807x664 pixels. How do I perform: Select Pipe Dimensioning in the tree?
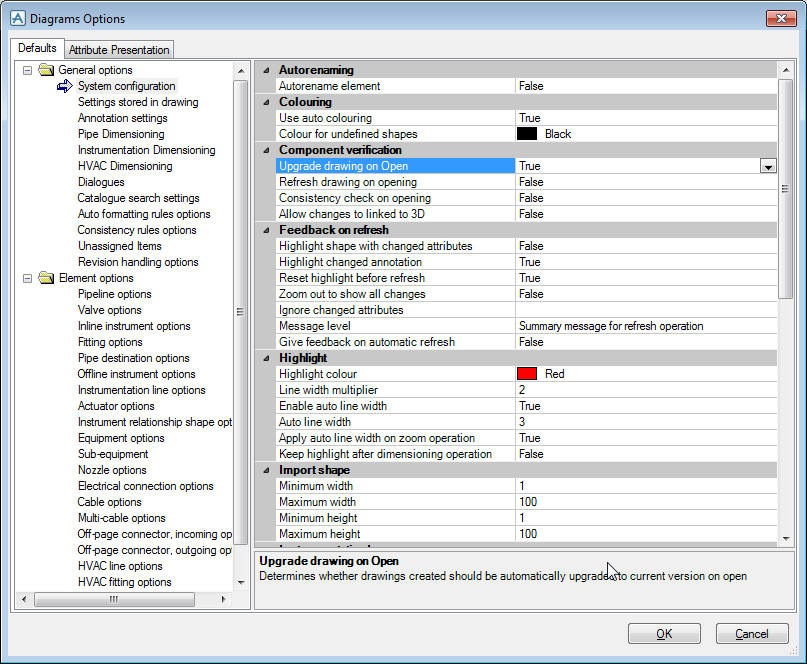pos(121,134)
